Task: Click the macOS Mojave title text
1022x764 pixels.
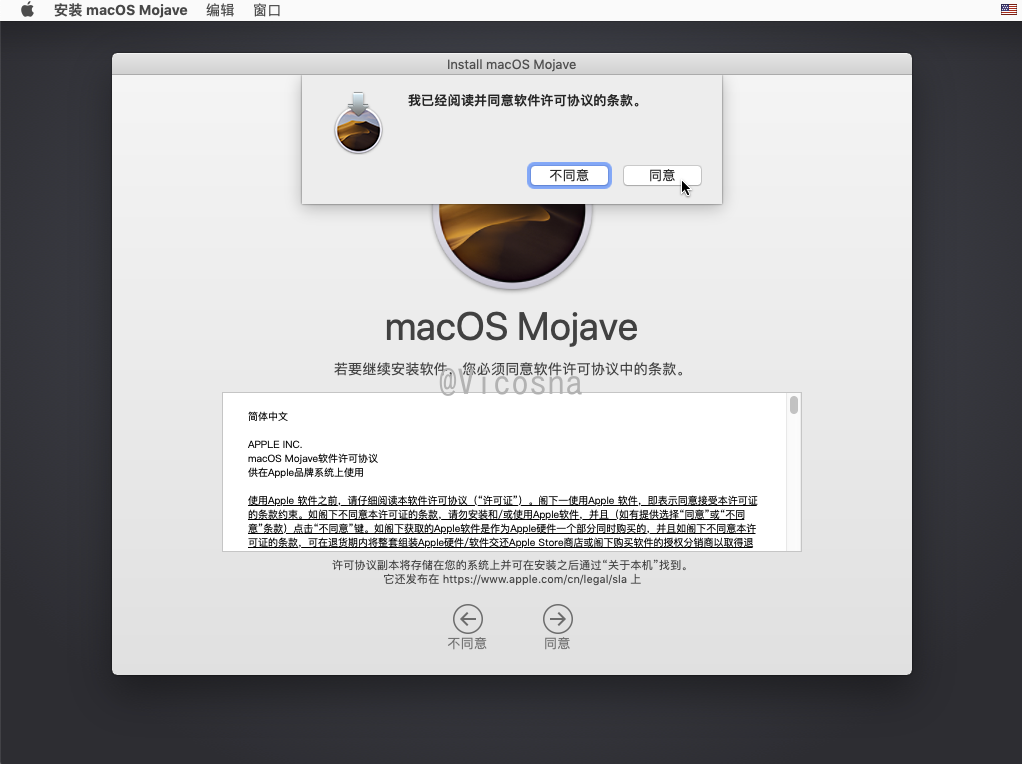Action: (x=512, y=327)
